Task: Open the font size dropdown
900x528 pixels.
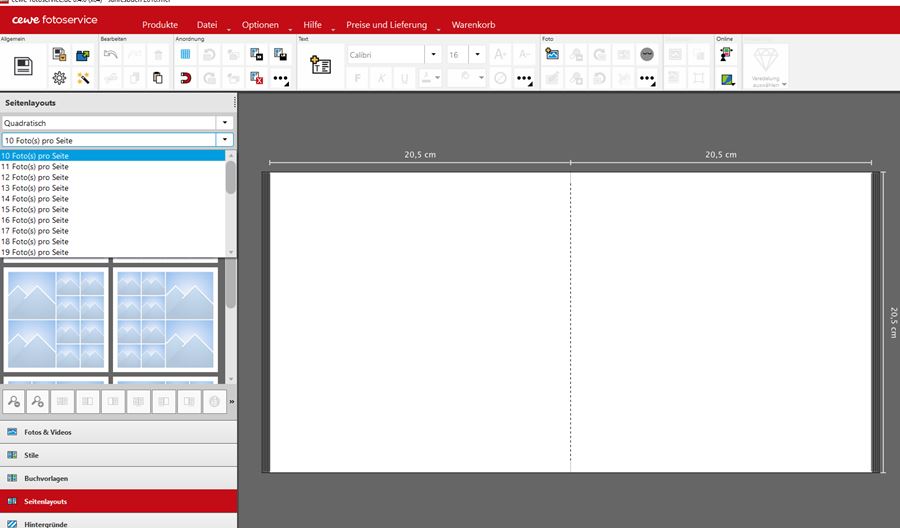Action: point(477,55)
